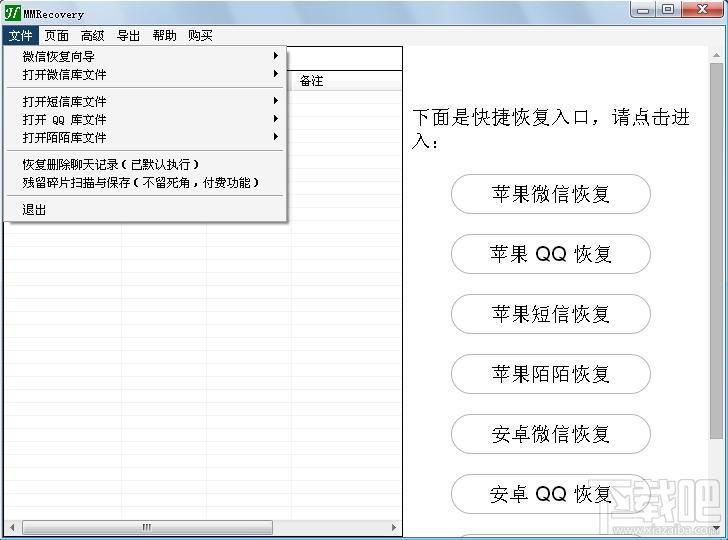
Task: Choose 恢复删除聊天记录 menu entry
Action: coord(145,164)
